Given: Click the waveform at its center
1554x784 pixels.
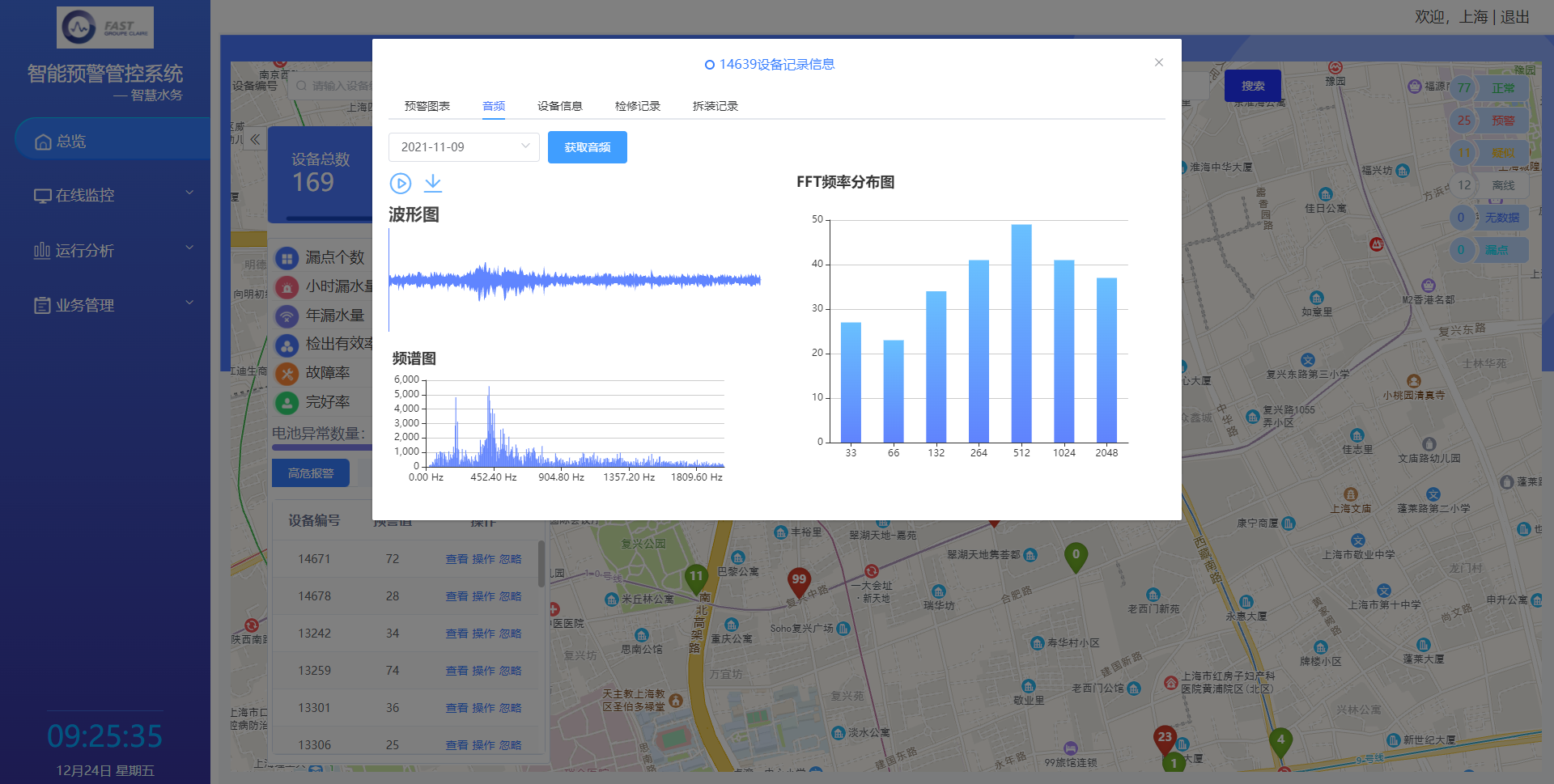Looking at the screenshot, I should pyautogui.click(x=575, y=280).
